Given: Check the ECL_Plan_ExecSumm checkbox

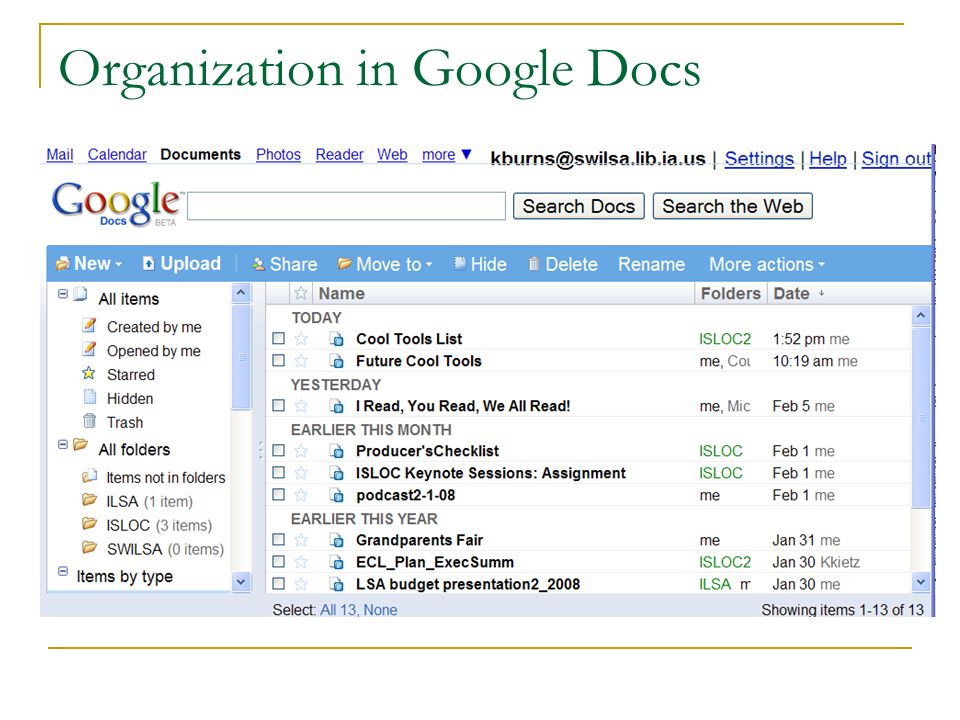Looking at the screenshot, I should 279,561.
